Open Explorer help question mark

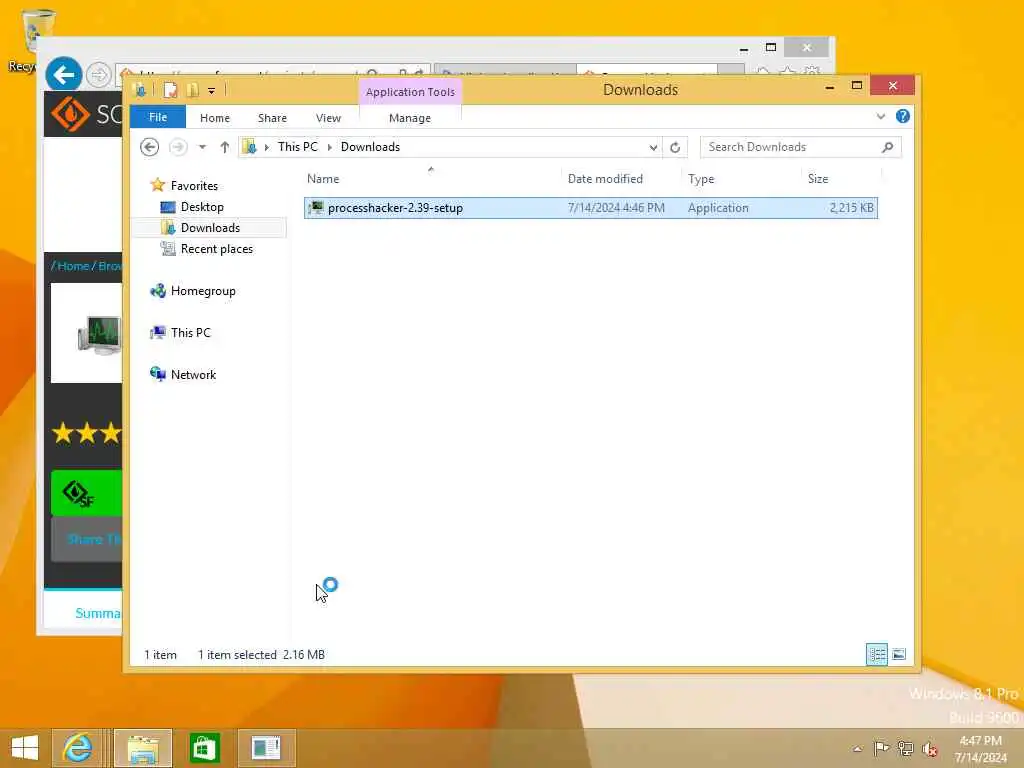(903, 116)
